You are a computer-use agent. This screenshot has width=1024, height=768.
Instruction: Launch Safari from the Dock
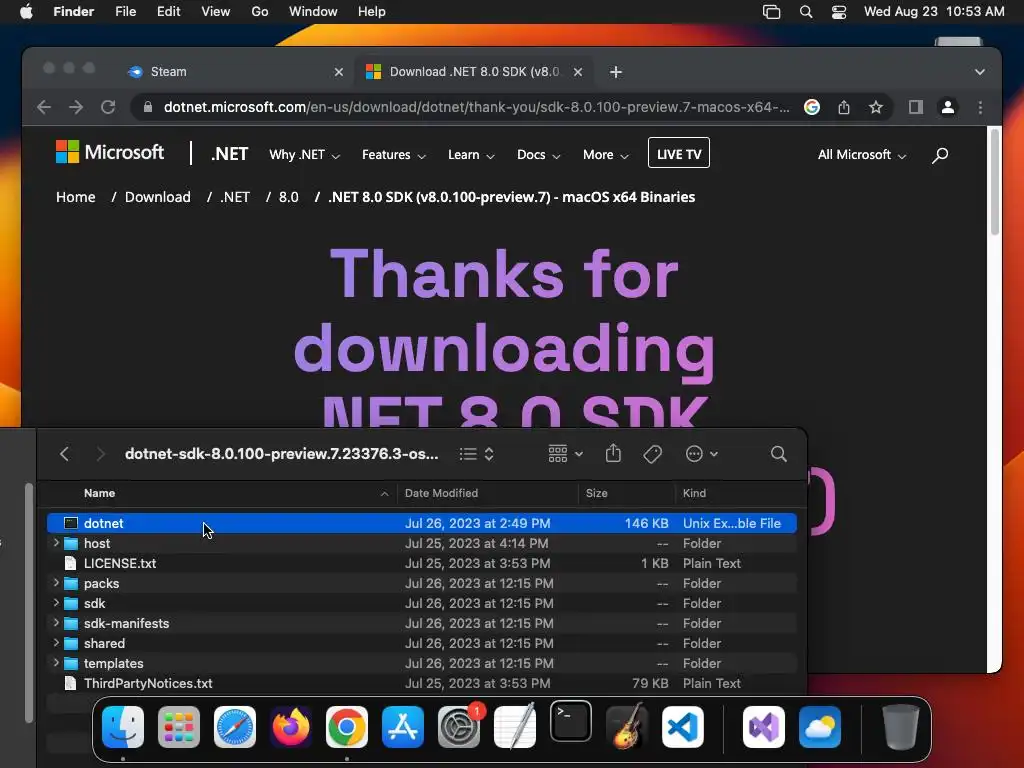tap(235, 727)
